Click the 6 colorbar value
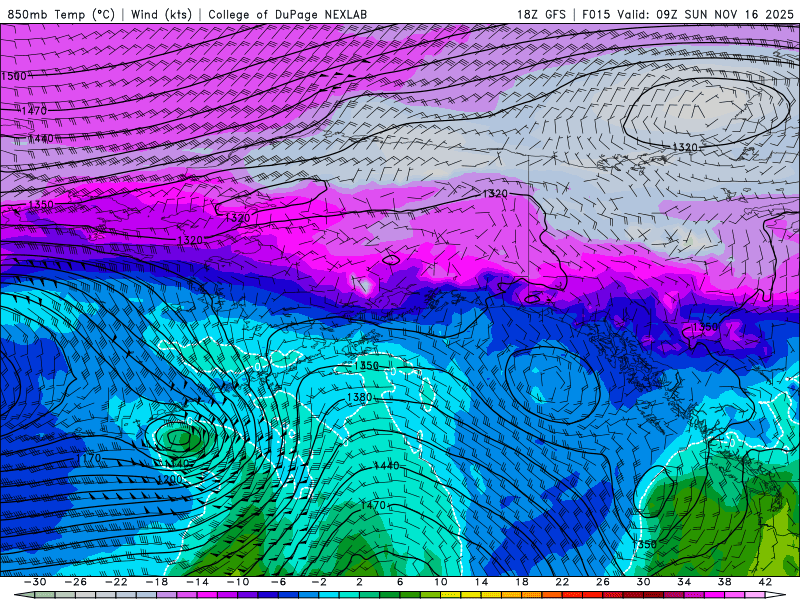This screenshot has width=800, height=600. pyautogui.click(x=399, y=582)
